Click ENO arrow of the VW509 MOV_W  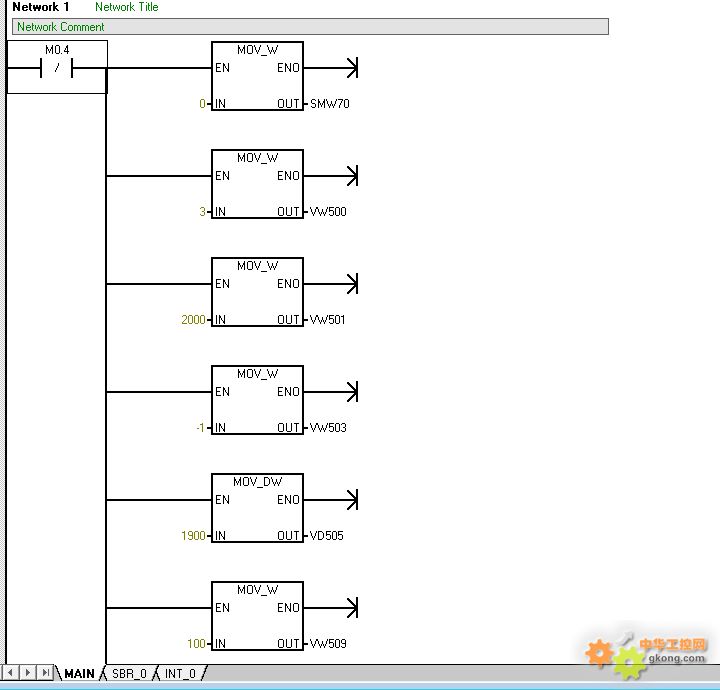(352, 607)
